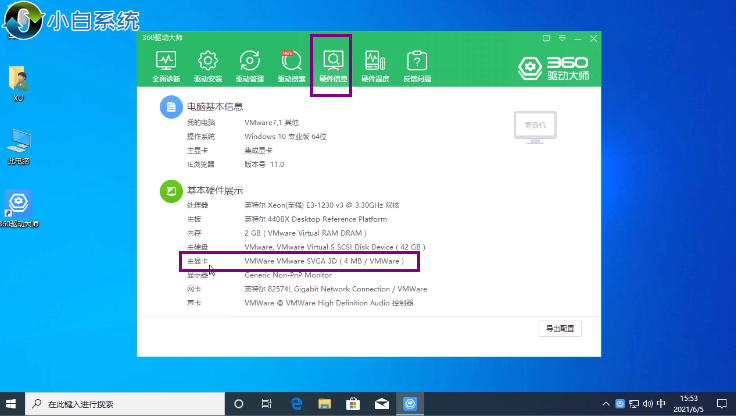Click the blue 360 tray icon
This screenshot has height=416, width=736.
click(x=620, y=404)
